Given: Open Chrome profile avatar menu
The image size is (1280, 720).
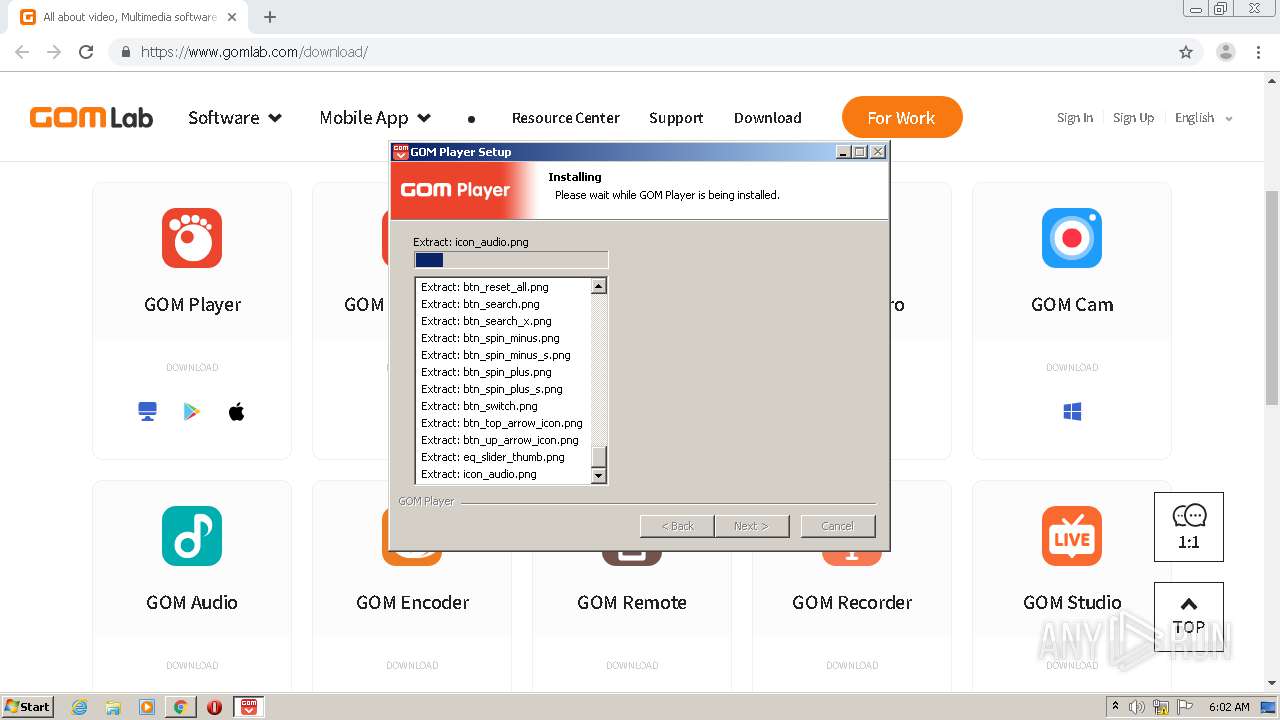Looking at the screenshot, I should point(1226,52).
